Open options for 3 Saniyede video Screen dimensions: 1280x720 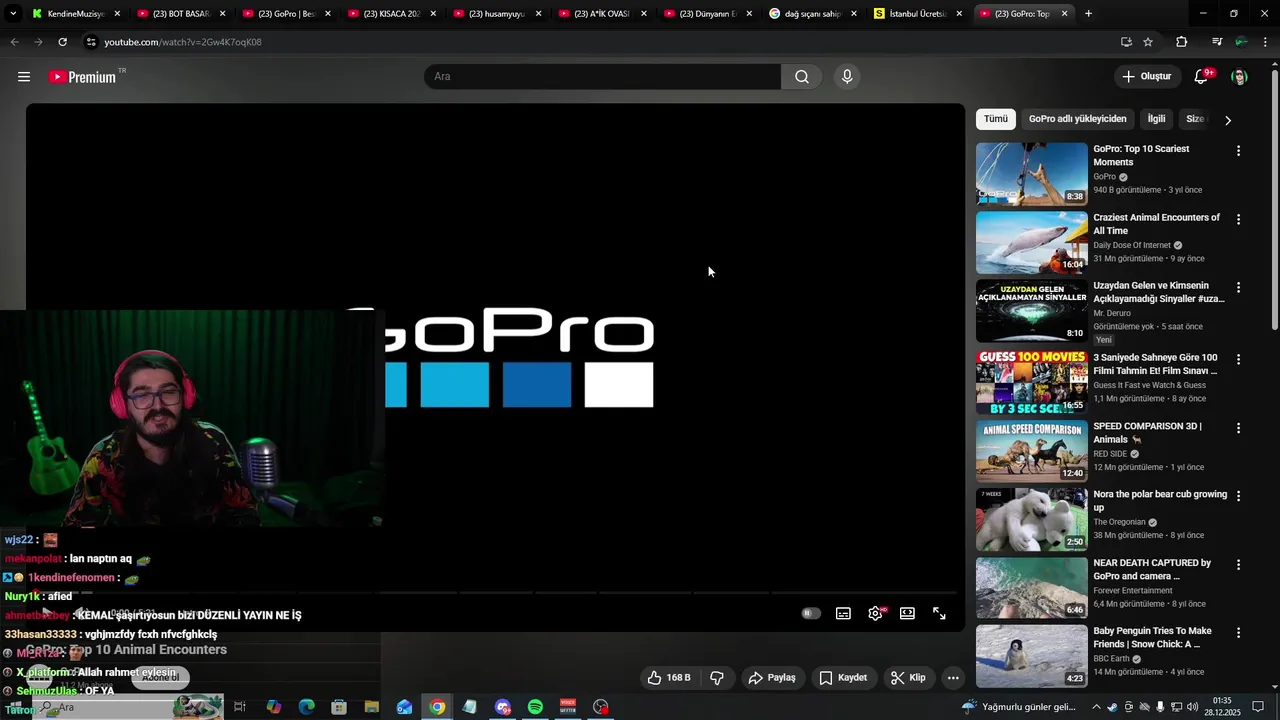pos(1238,359)
